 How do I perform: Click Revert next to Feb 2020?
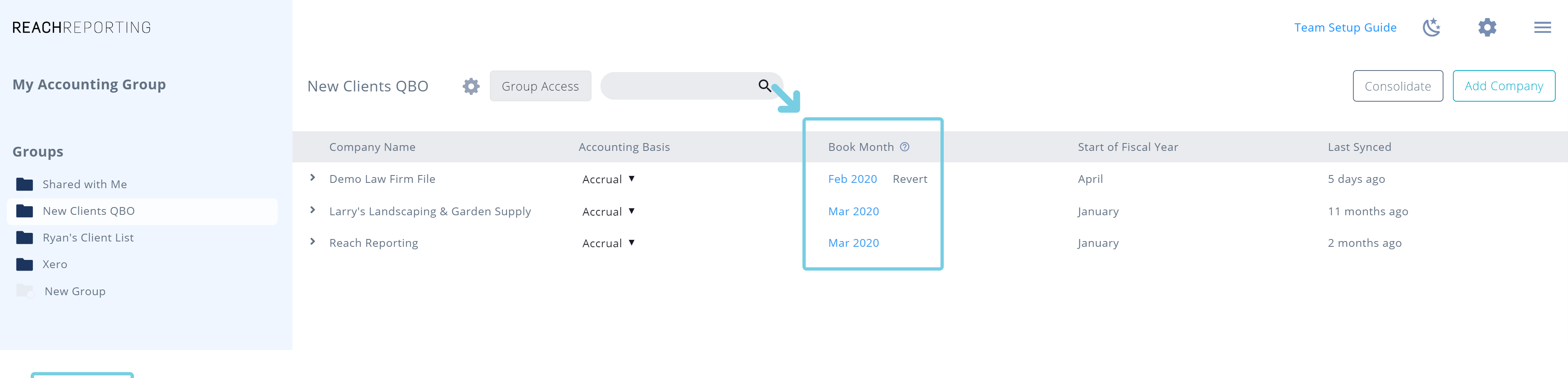[909, 179]
